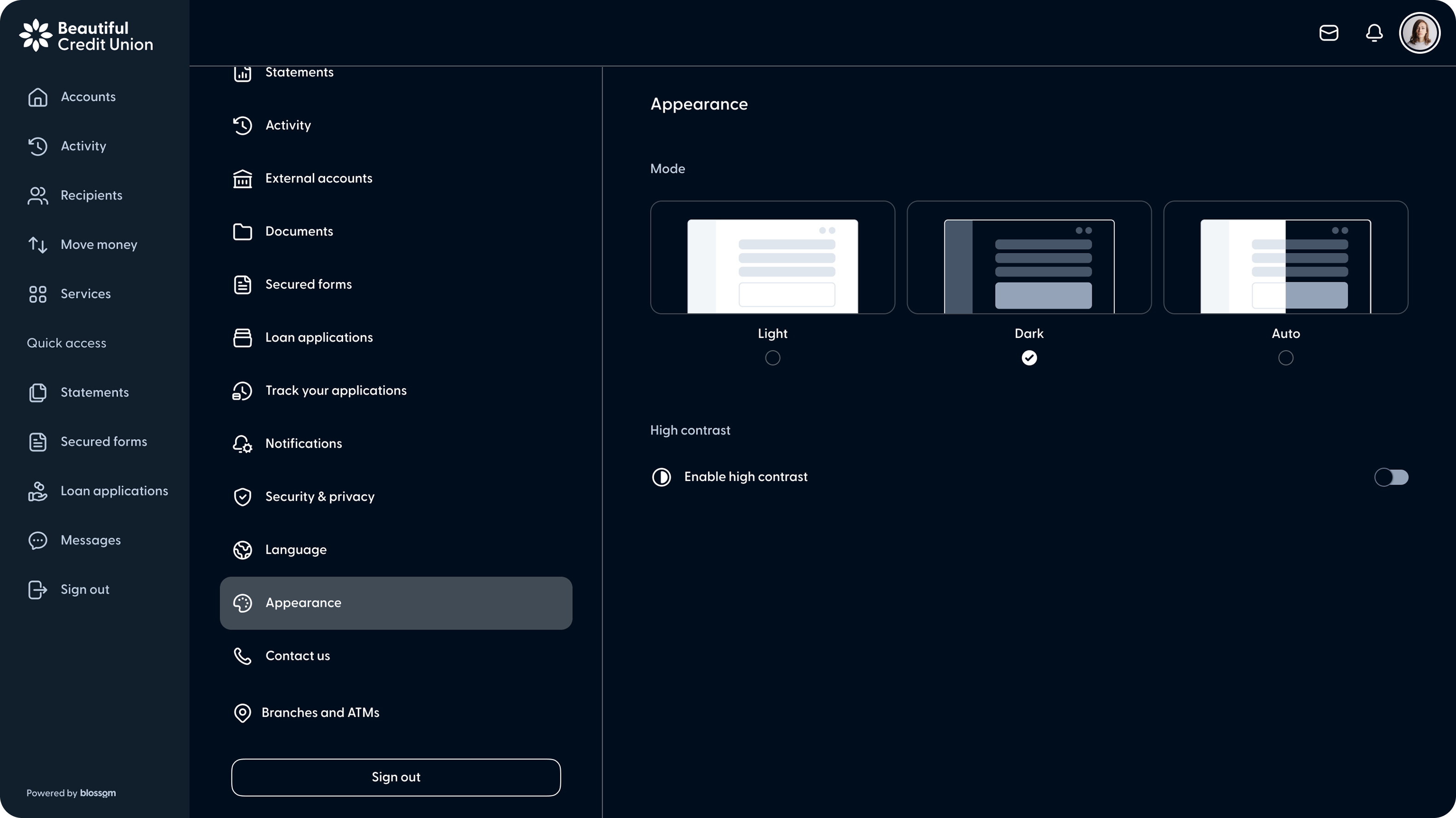Choose the Light mode preview thumbnail

(x=772, y=257)
